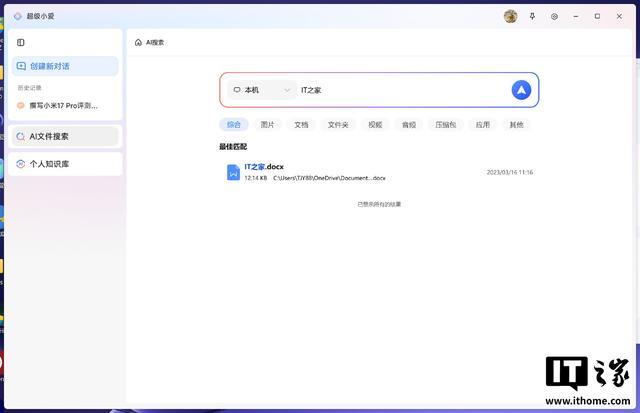Open history item 撰写小米17 Pro评测
This screenshot has height=413, width=640.
(x=63, y=106)
